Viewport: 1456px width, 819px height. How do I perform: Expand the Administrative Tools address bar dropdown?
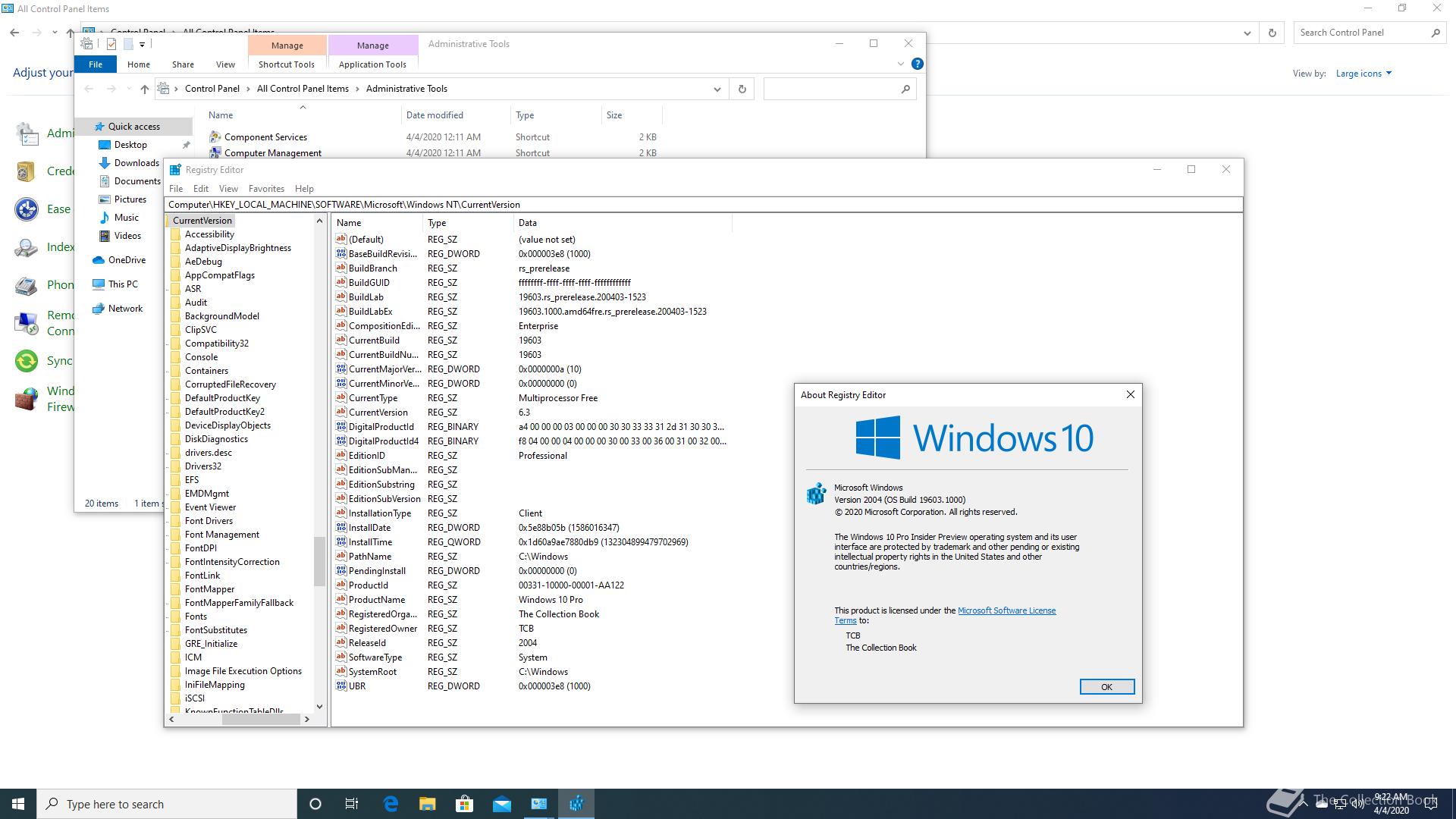coord(717,89)
